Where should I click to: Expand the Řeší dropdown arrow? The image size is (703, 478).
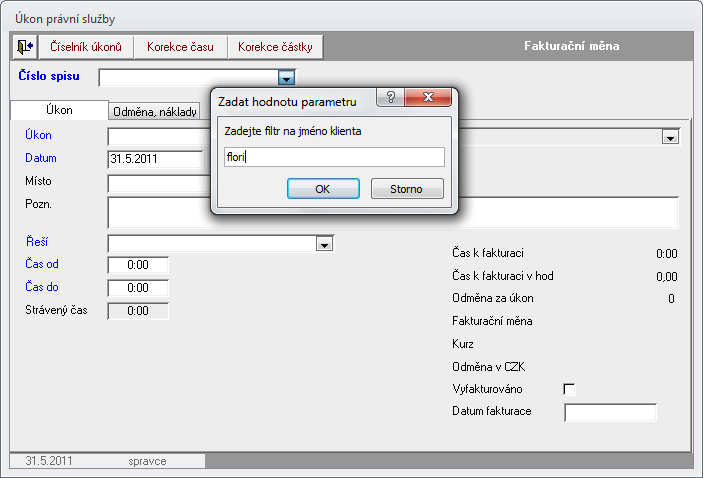pos(324,244)
